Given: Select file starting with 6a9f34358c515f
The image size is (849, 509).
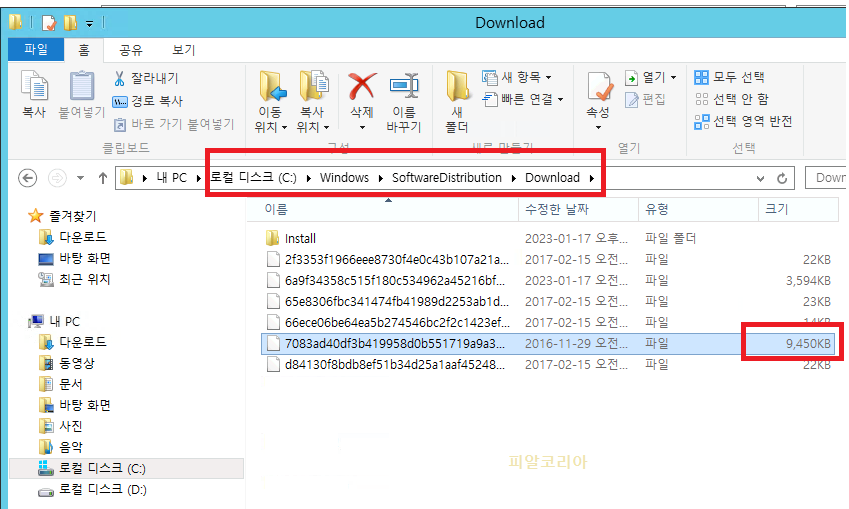Looking at the screenshot, I should coord(549,280).
